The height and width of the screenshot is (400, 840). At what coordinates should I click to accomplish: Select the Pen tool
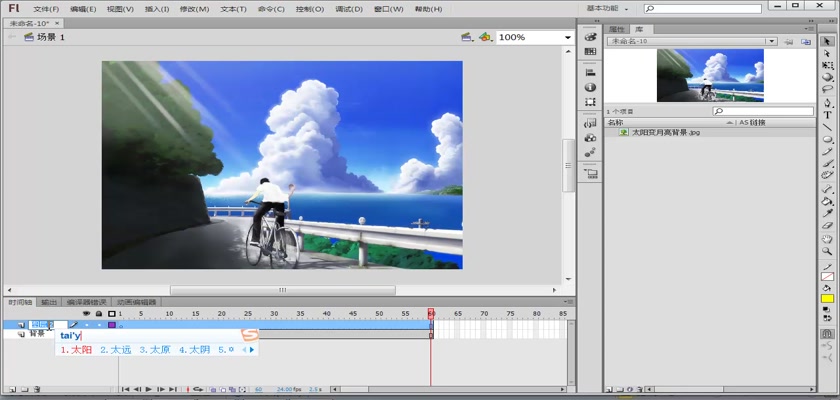[x=827, y=103]
